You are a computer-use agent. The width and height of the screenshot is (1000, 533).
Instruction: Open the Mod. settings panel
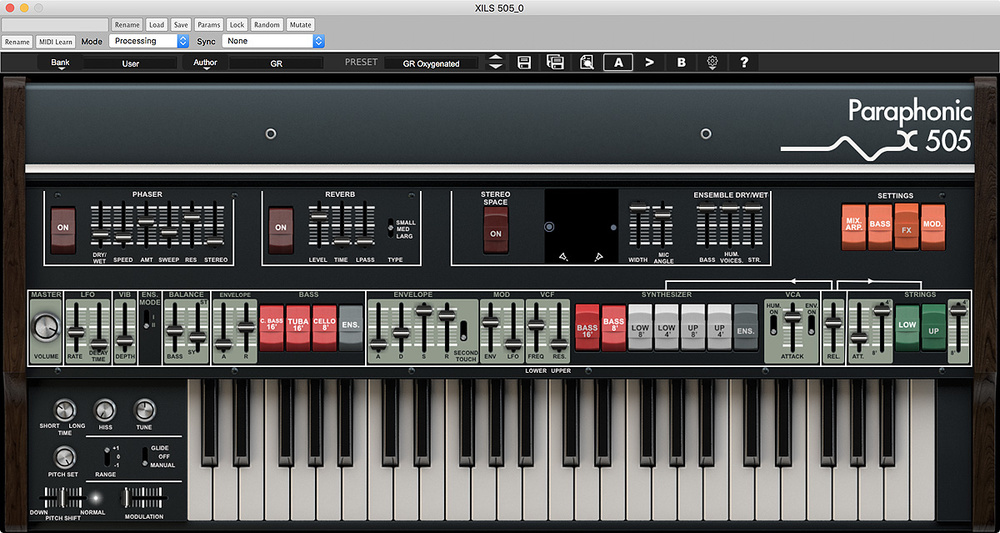point(933,227)
